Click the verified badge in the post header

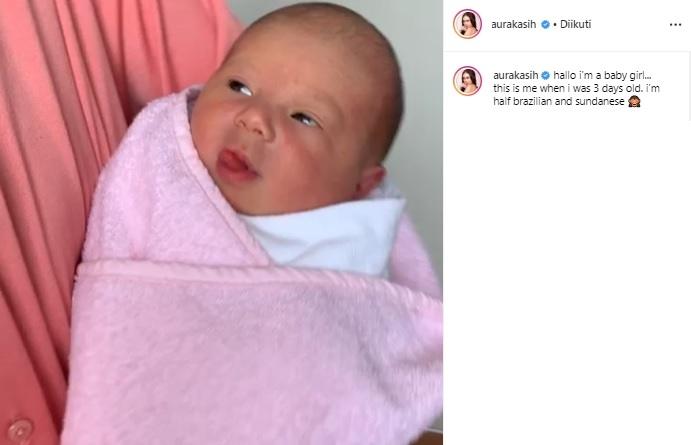coord(545,25)
